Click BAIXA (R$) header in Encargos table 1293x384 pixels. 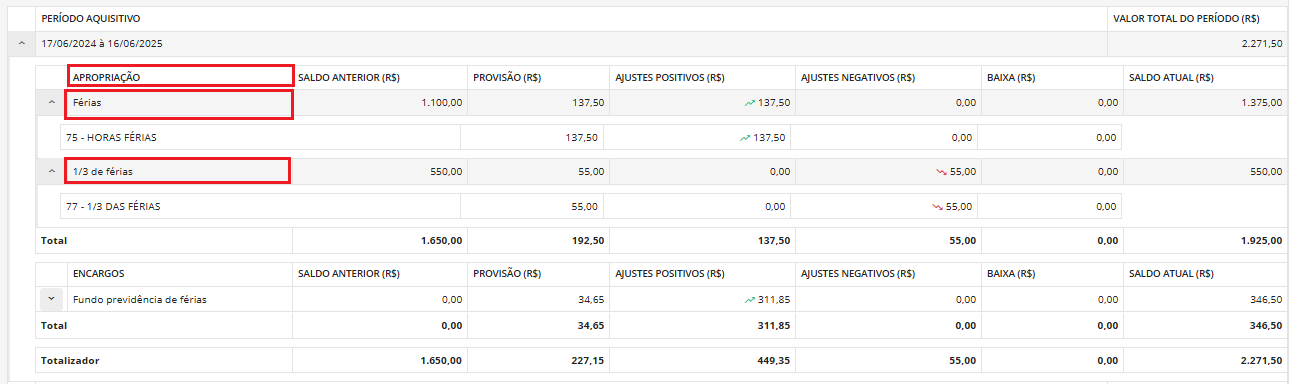1010,273
